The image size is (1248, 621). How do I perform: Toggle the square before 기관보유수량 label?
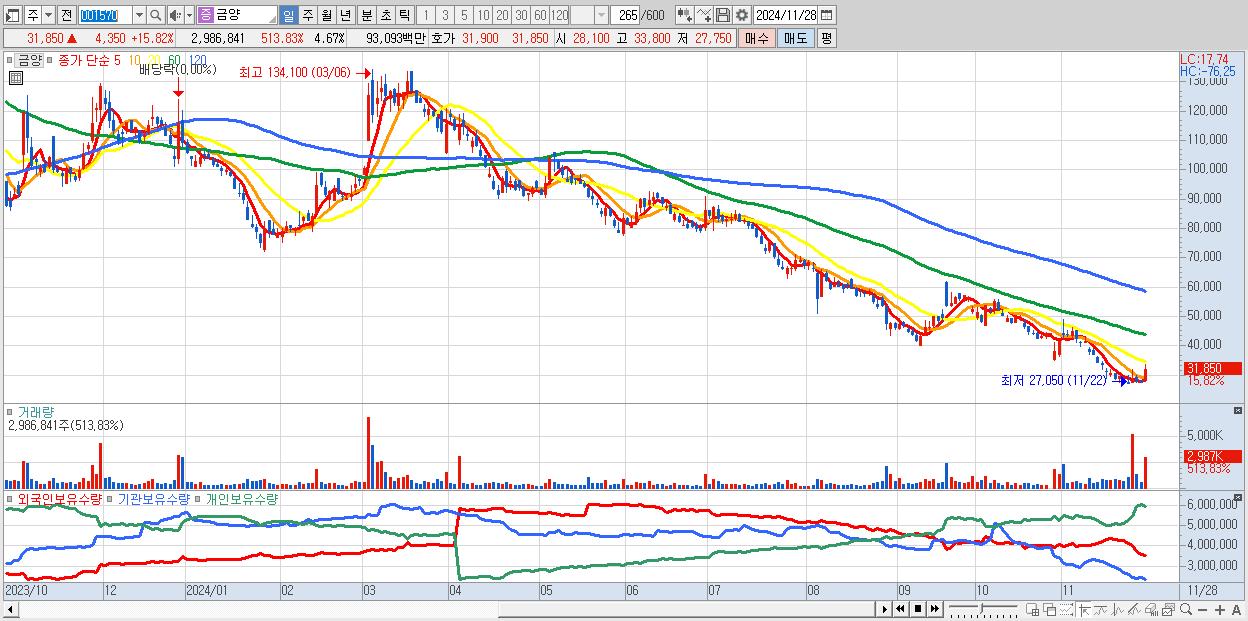point(110,499)
